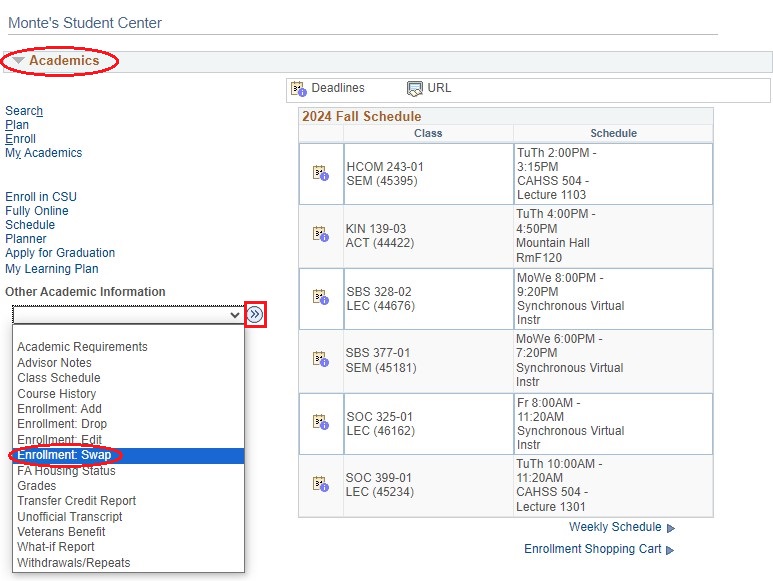Open deadlines icon for SBS 328-02
The height and width of the screenshot is (581, 773).
coord(320,297)
